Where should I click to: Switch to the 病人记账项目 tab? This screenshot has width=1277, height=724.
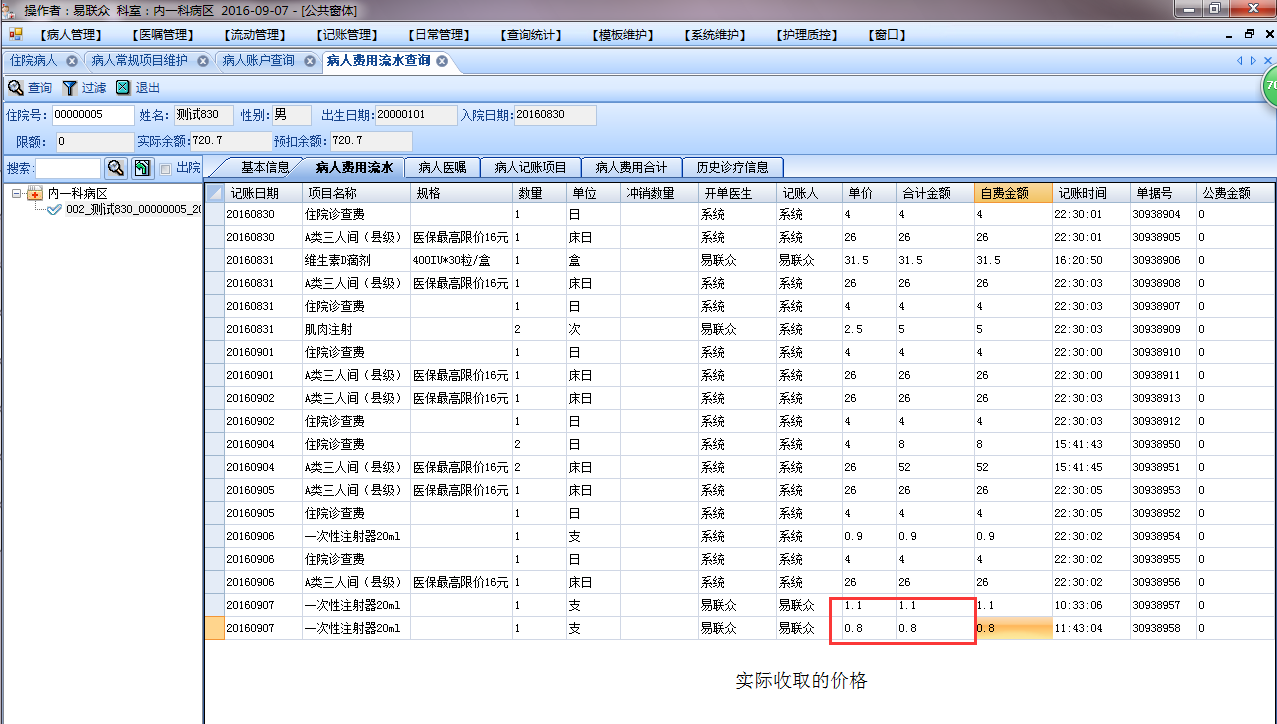coord(530,167)
